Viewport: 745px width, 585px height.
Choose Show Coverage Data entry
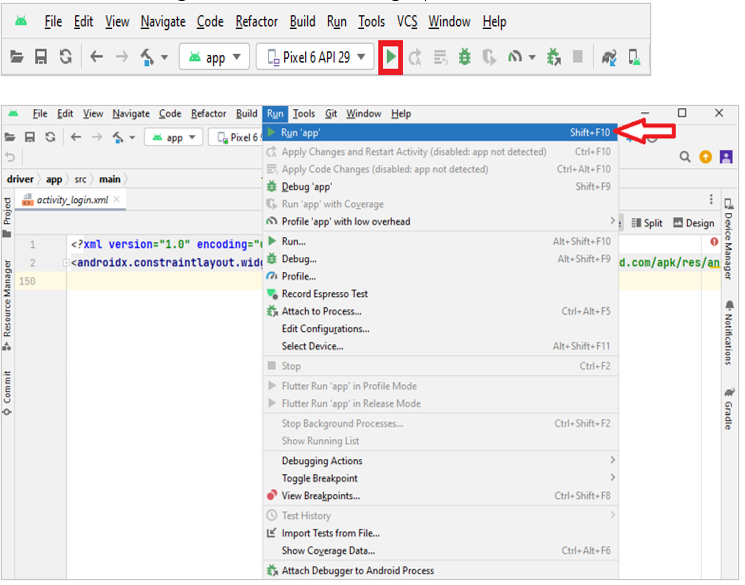pyautogui.click(x=440, y=551)
